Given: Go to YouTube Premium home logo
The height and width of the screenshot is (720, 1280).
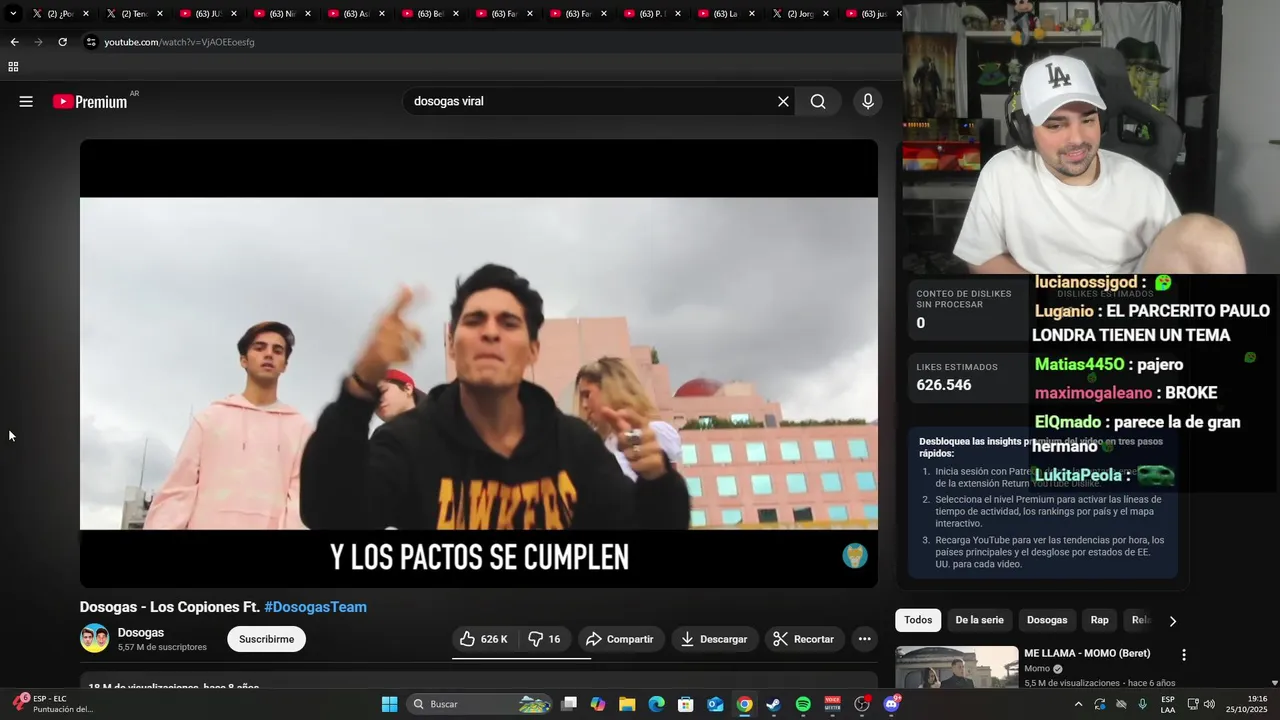Looking at the screenshot, I should (90, 101).
